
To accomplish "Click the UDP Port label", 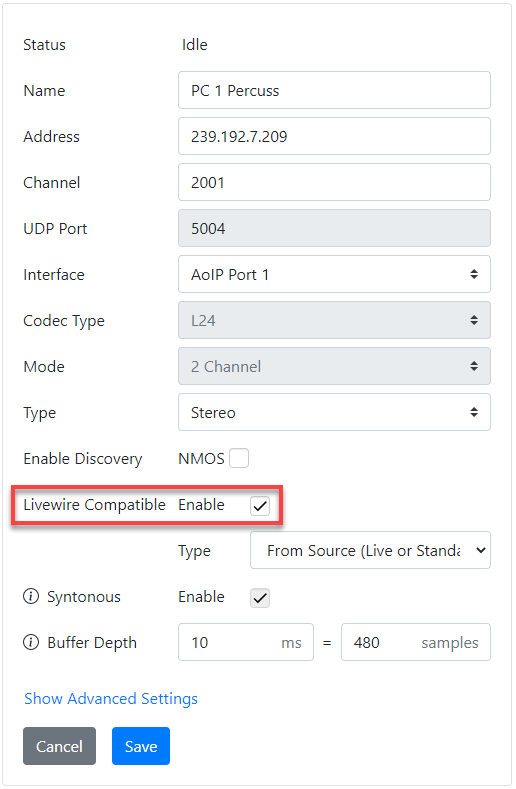I will (55, 228).
